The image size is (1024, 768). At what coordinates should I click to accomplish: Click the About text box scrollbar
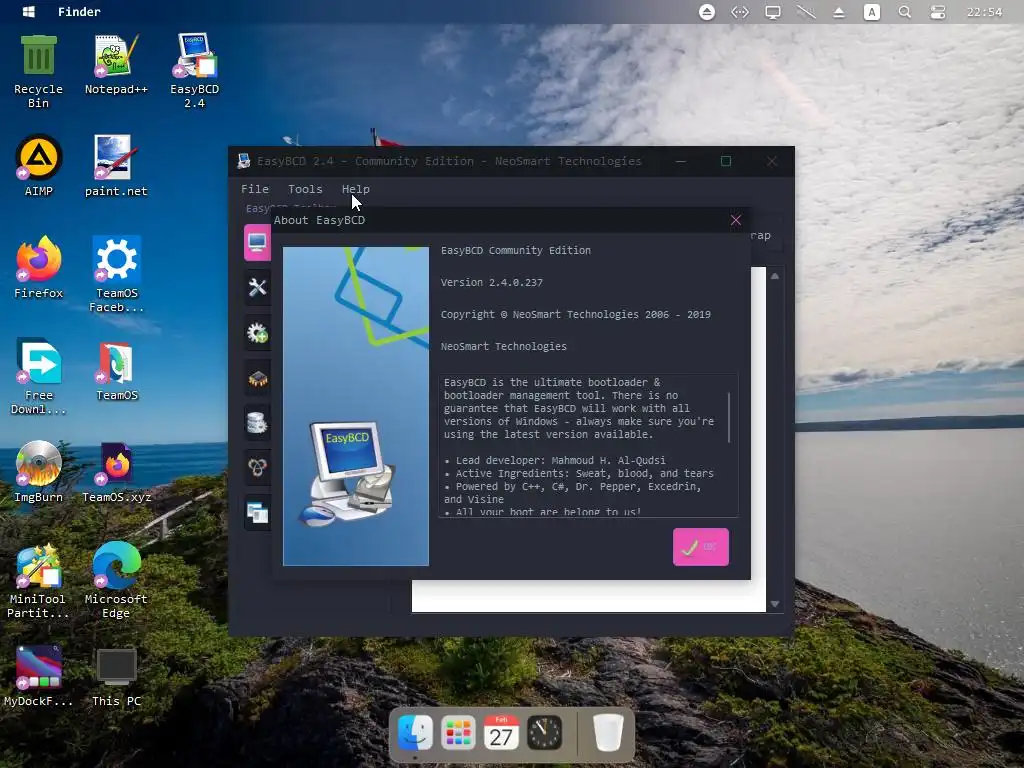point(729,417)
